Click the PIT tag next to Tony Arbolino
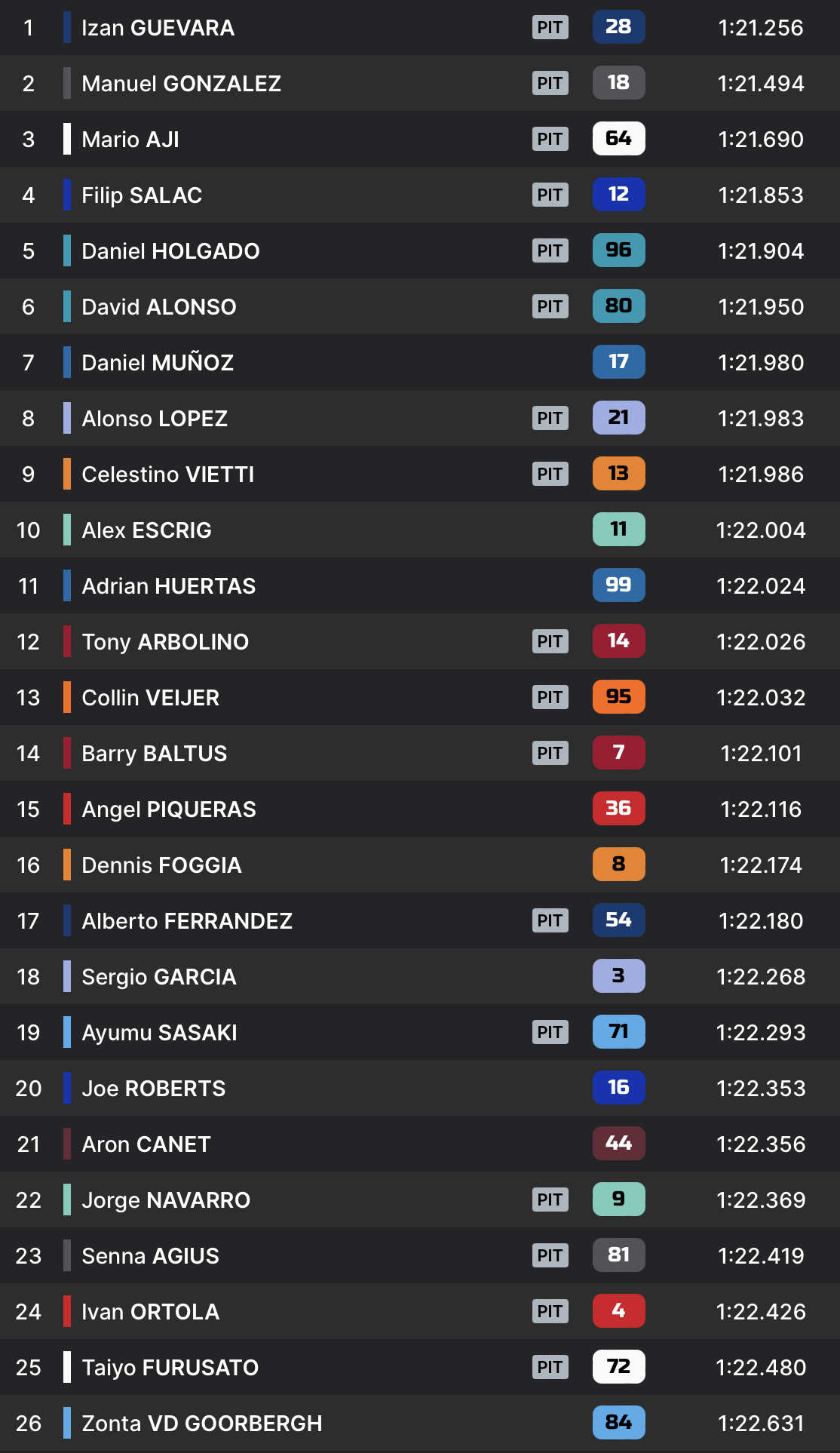Image resolution: width=840 pixels, height=1453 pixels. tap(550, 641)
